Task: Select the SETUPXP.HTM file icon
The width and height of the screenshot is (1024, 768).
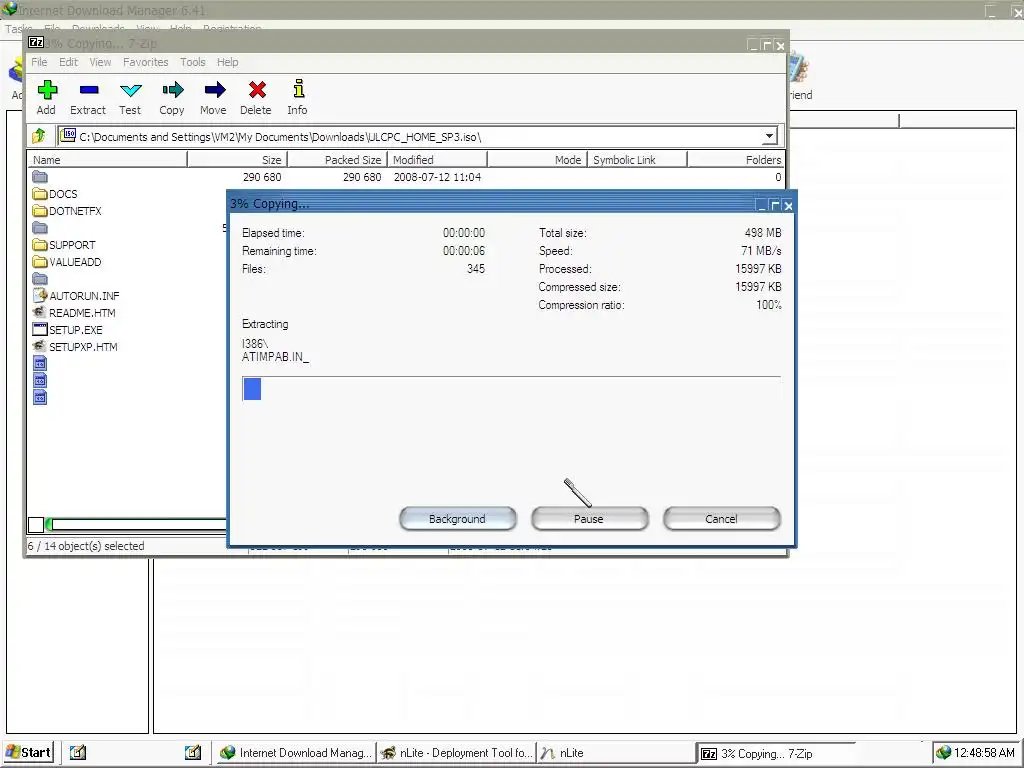Action: point(40,346)
